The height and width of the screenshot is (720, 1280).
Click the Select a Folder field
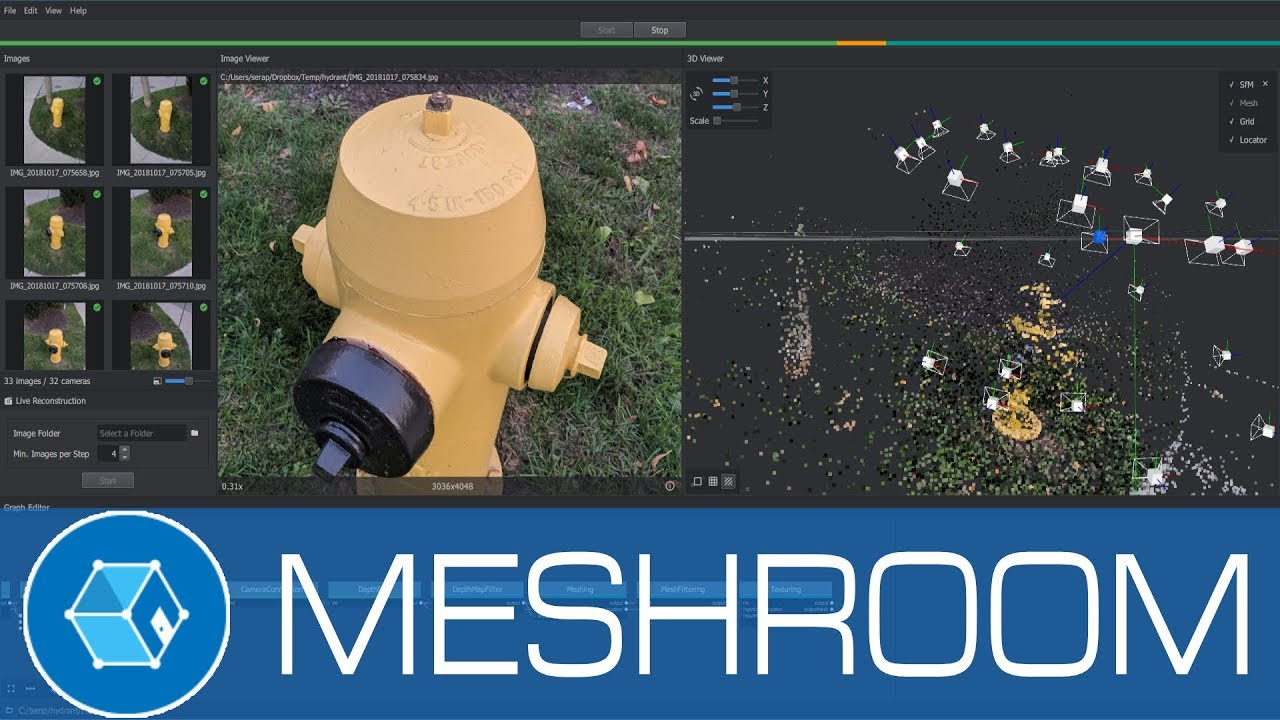point(142,433)
